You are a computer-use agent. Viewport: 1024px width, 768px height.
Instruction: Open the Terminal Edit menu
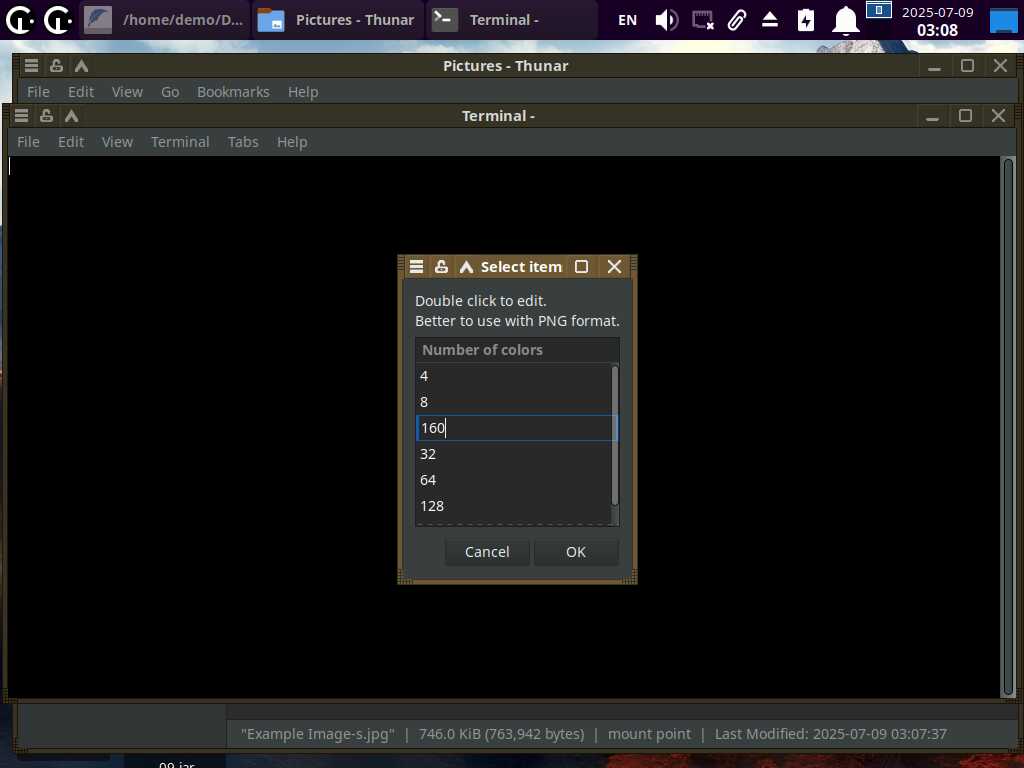click(71, 142)
